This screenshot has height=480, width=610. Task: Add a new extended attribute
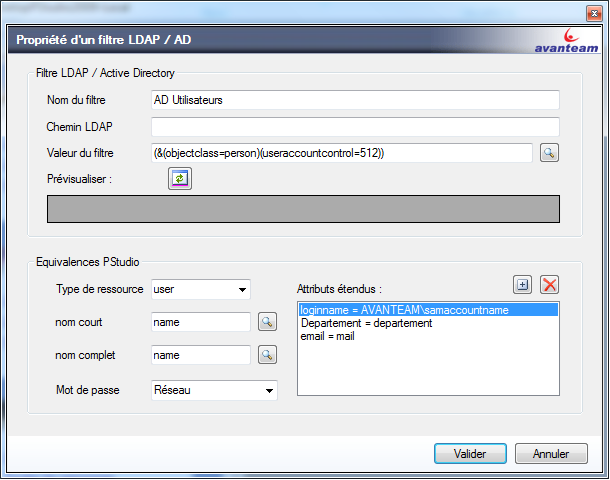click(x=522, y=285)
